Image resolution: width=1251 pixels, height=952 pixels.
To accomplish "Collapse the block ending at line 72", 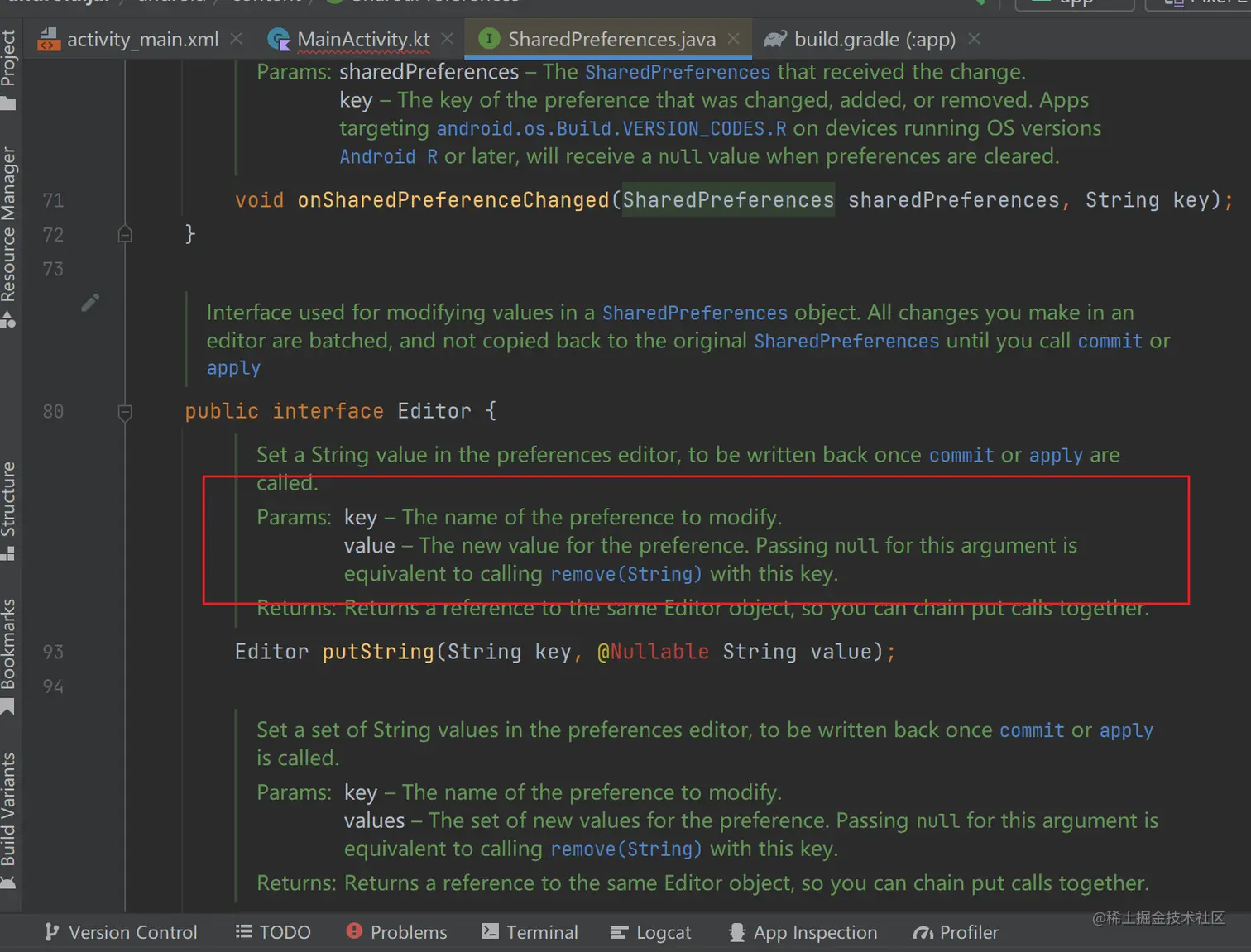I will point(125,234).
